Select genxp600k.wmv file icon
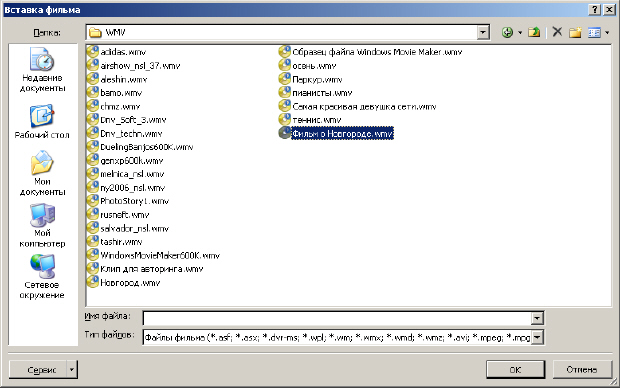Image resolution: width=620 pixels, height=388 pixels. coord(93,160)
